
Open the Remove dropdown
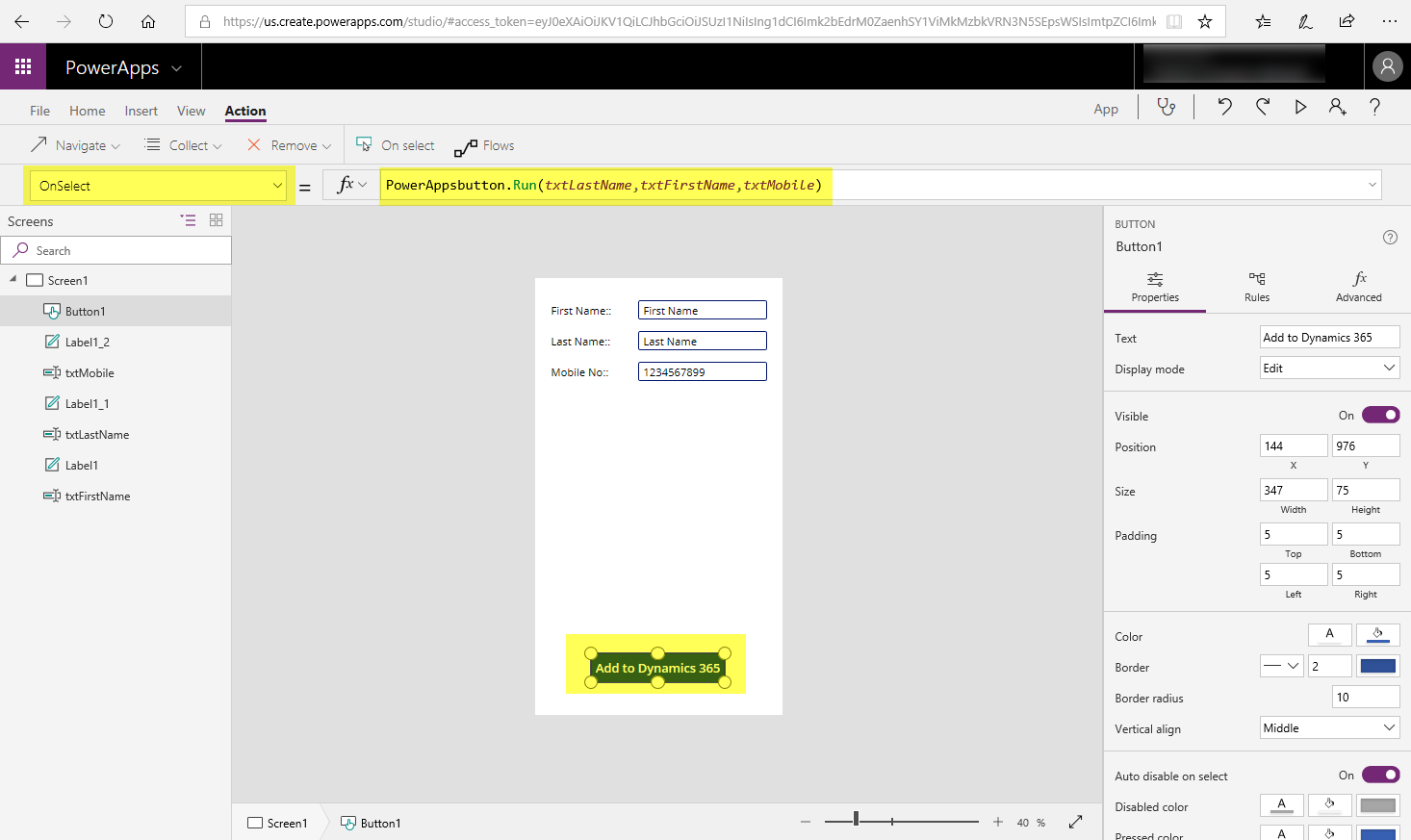[289, 145]
